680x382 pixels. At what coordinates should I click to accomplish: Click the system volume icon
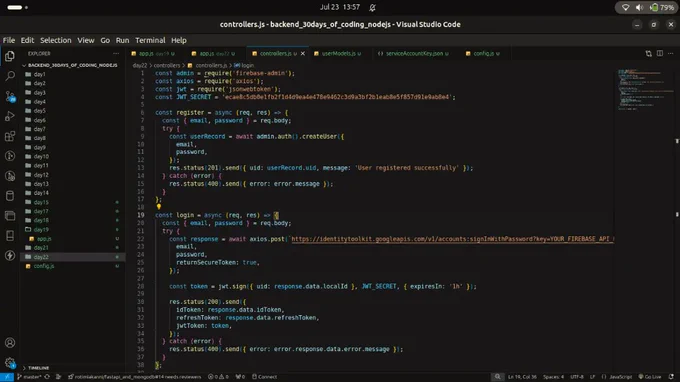tap(639, 7)
